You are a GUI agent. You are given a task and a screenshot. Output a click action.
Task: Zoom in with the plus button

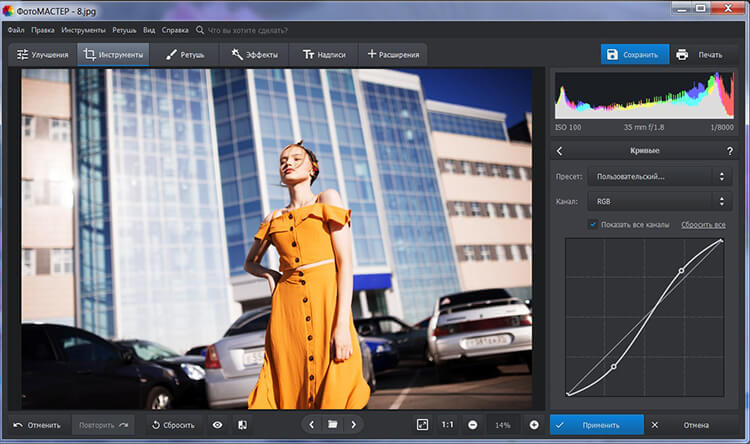pos(534,425)
